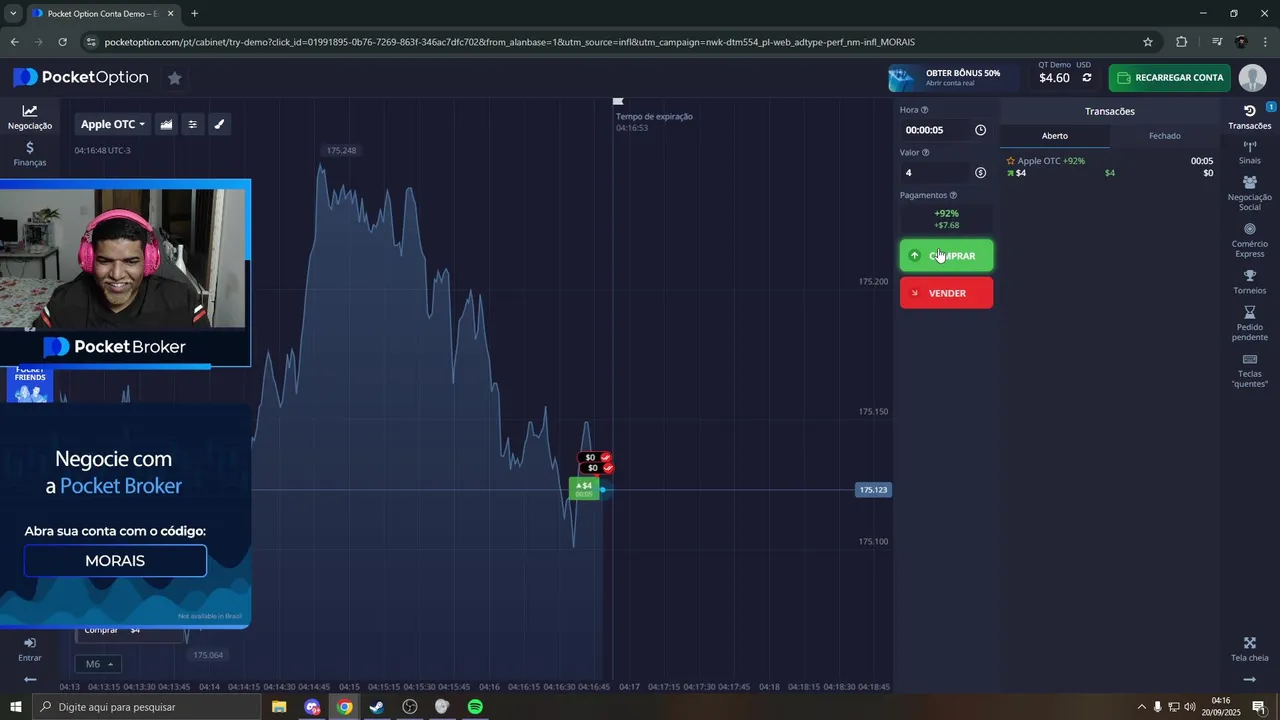Viewport: 1280px width, 720px height.
Task: Click the expiration time flag marker
Action: [x=618, y=101]
